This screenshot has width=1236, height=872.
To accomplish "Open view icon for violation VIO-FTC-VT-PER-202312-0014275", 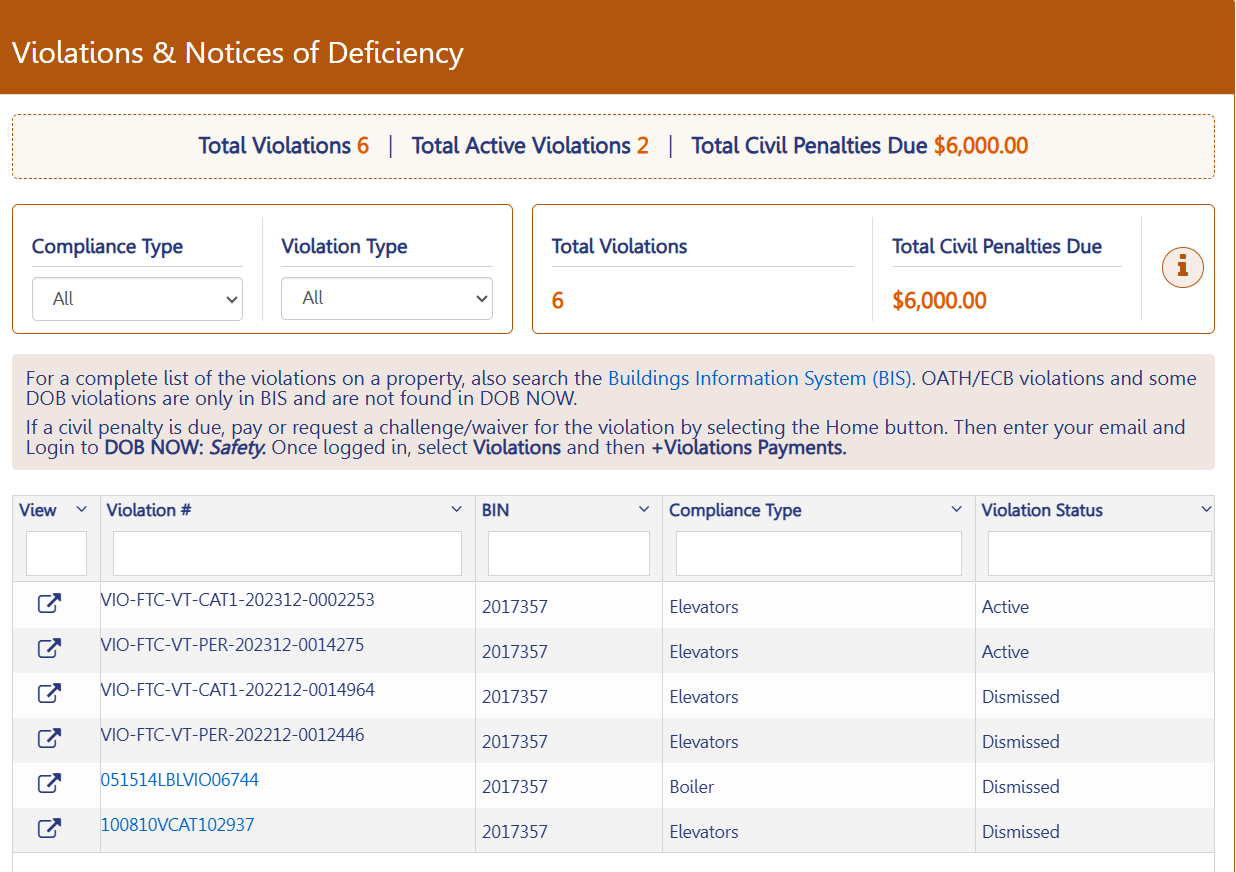I will [x=49, y=649].
